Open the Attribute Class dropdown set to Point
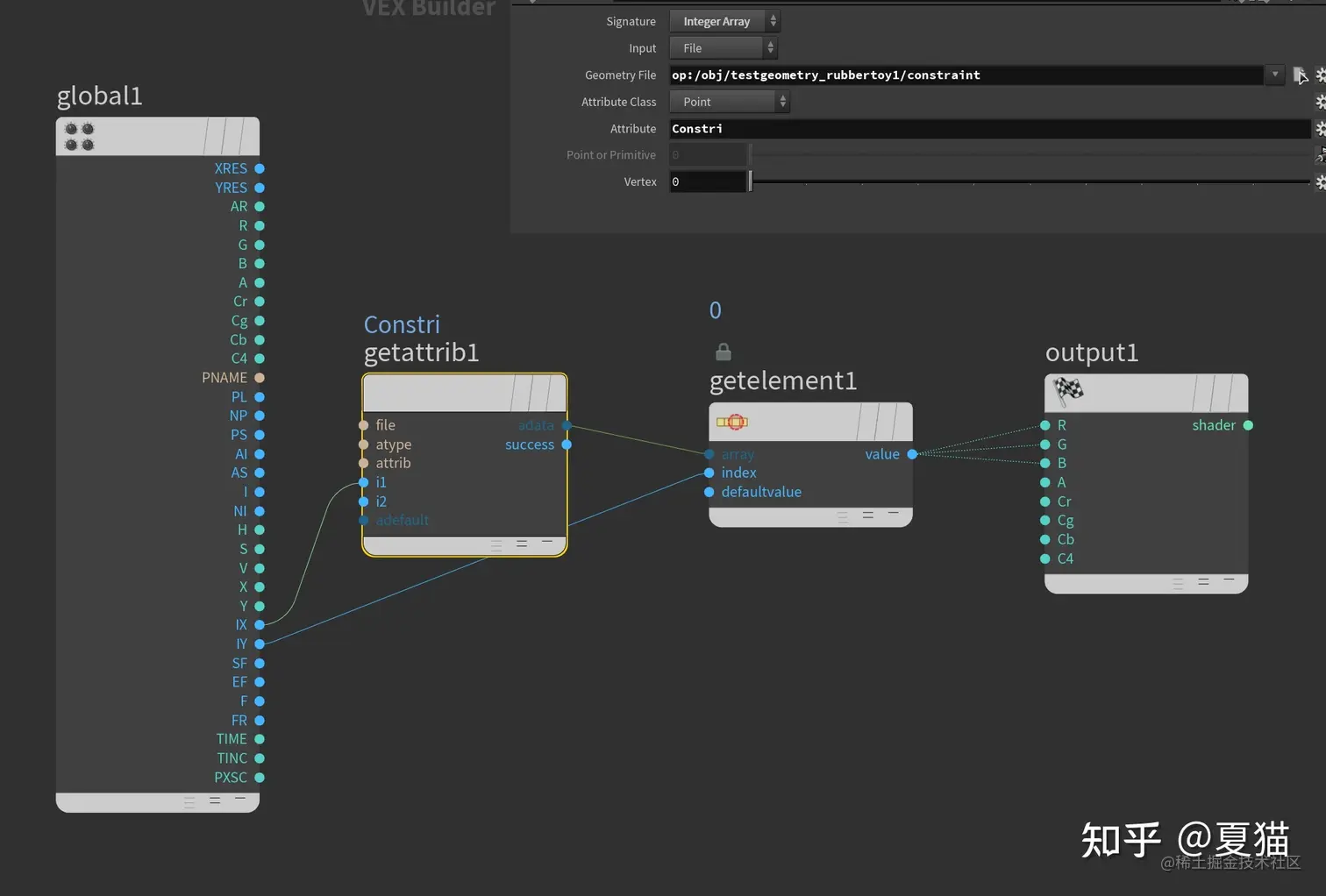This screenshot has height=896, width=1326. [730, 102]
